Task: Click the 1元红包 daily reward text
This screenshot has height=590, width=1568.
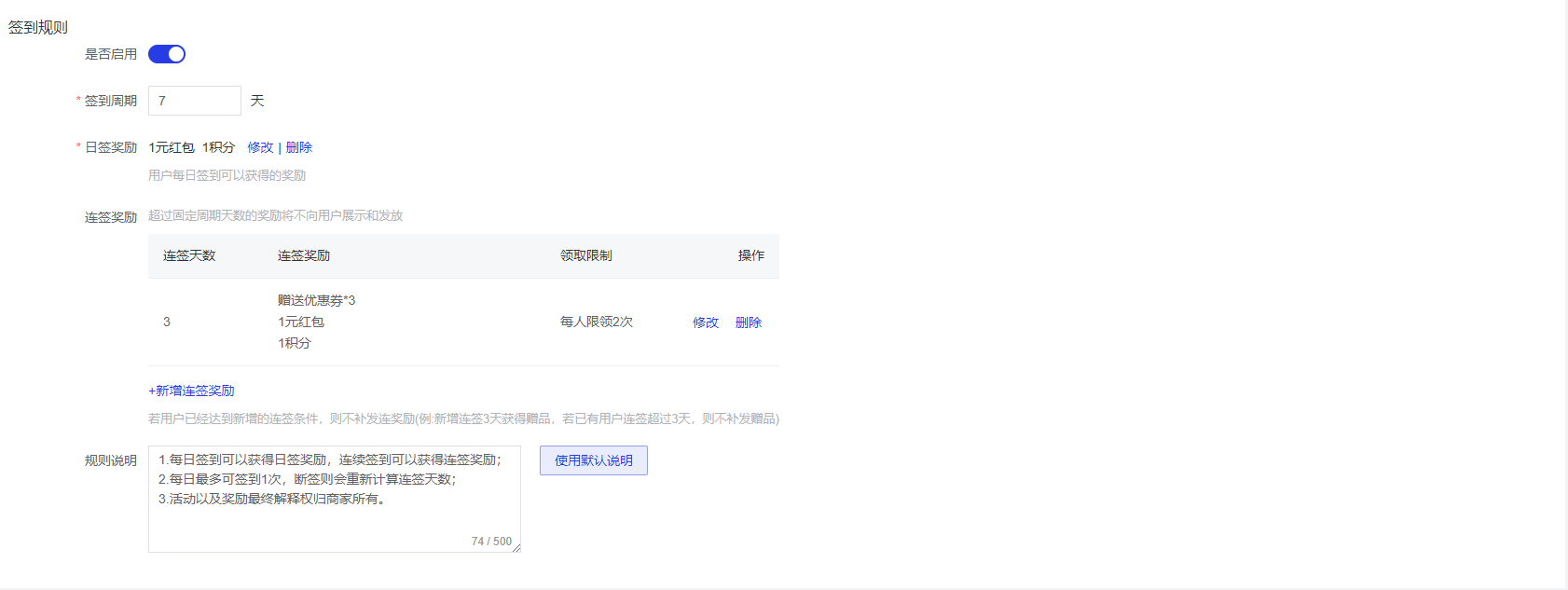Action: [172, 147]
